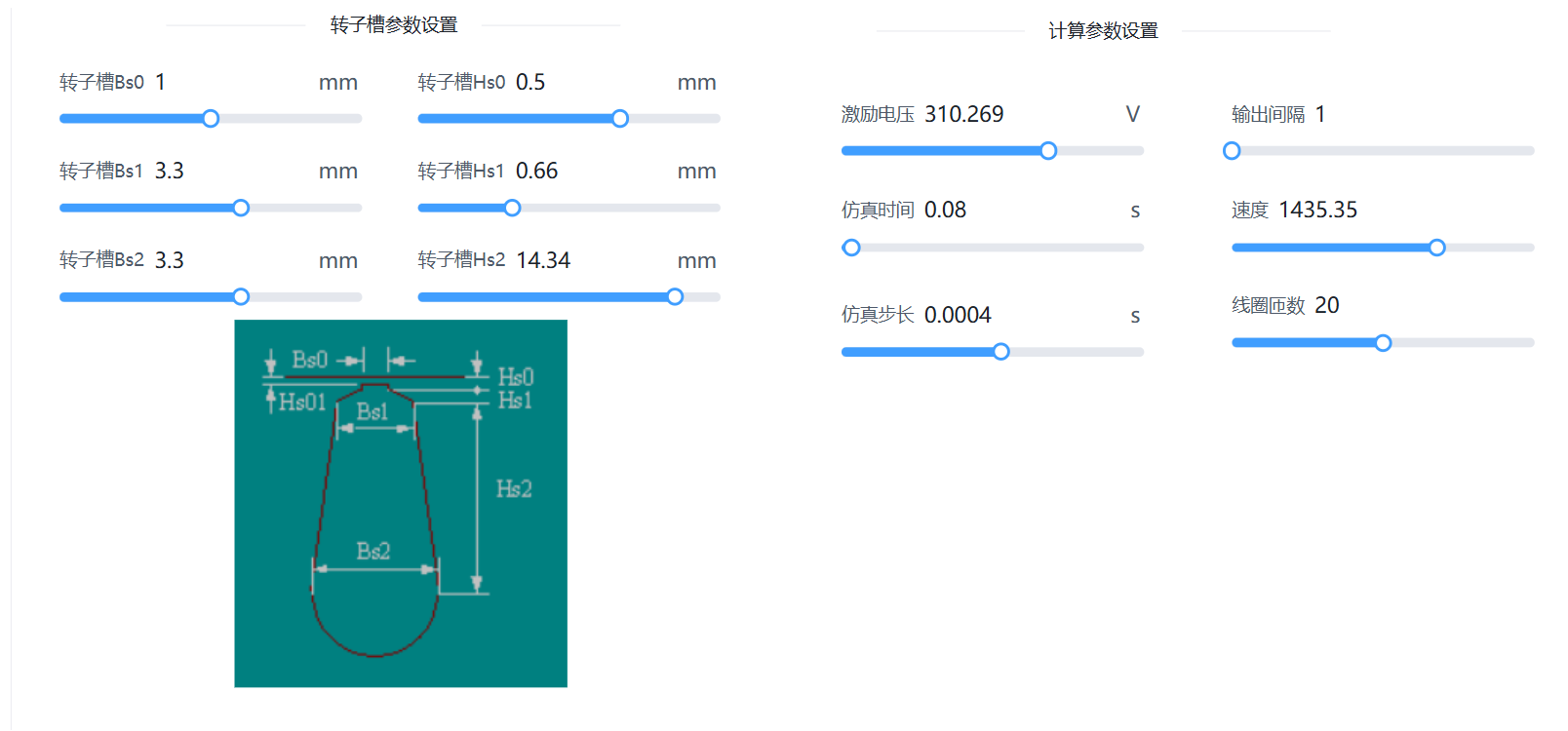Click the 转子槽Bs1 slider handle
Viewport: 1568px width, 731px height.
(x=241, y=208)
